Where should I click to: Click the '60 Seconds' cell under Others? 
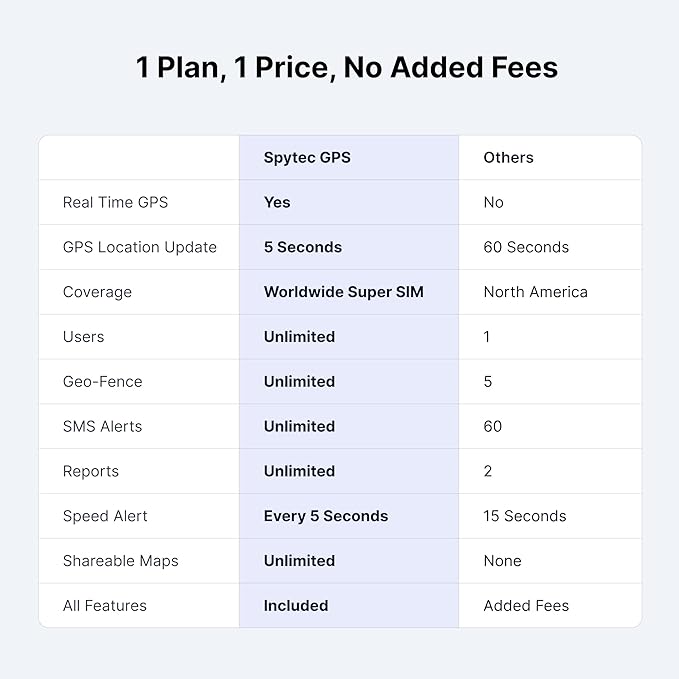[x=526, y=247]
